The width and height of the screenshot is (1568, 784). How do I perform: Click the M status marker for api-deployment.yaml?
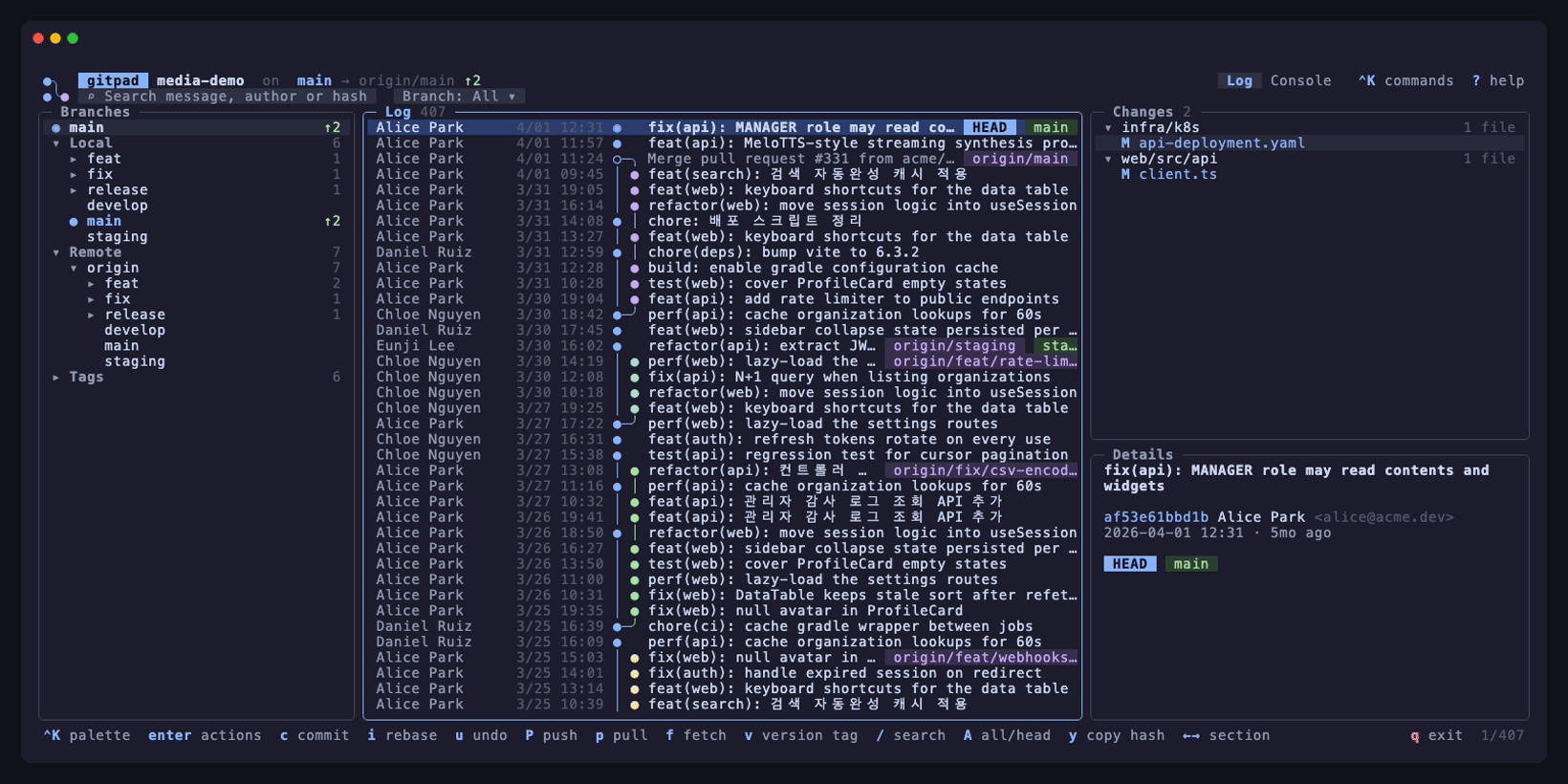pyautogui.click(x=1125, y=143)
